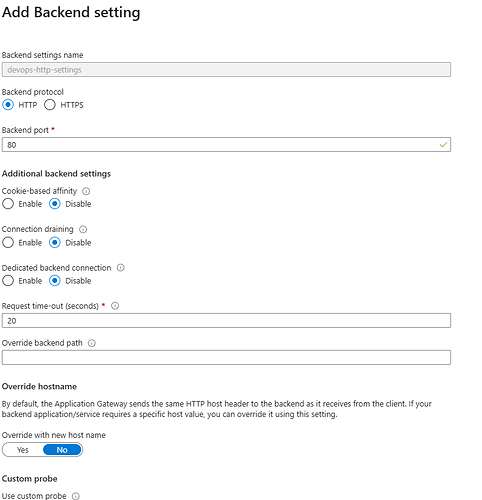The image size is (482, 500).
Task: Choose Disable for Dedicated backend connection
Action: pos(55,281)
